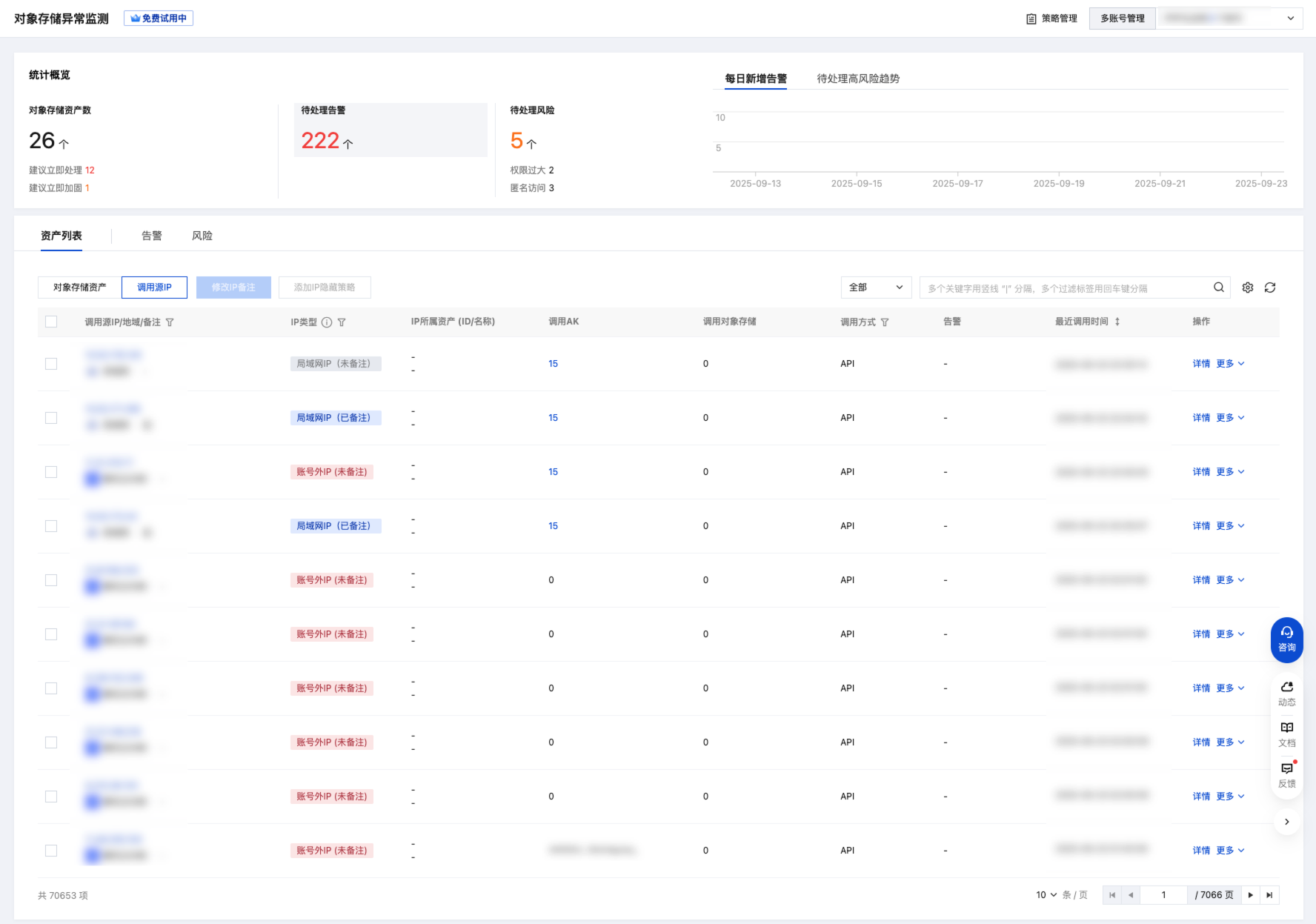Click the search magnifier icon

1218,287
